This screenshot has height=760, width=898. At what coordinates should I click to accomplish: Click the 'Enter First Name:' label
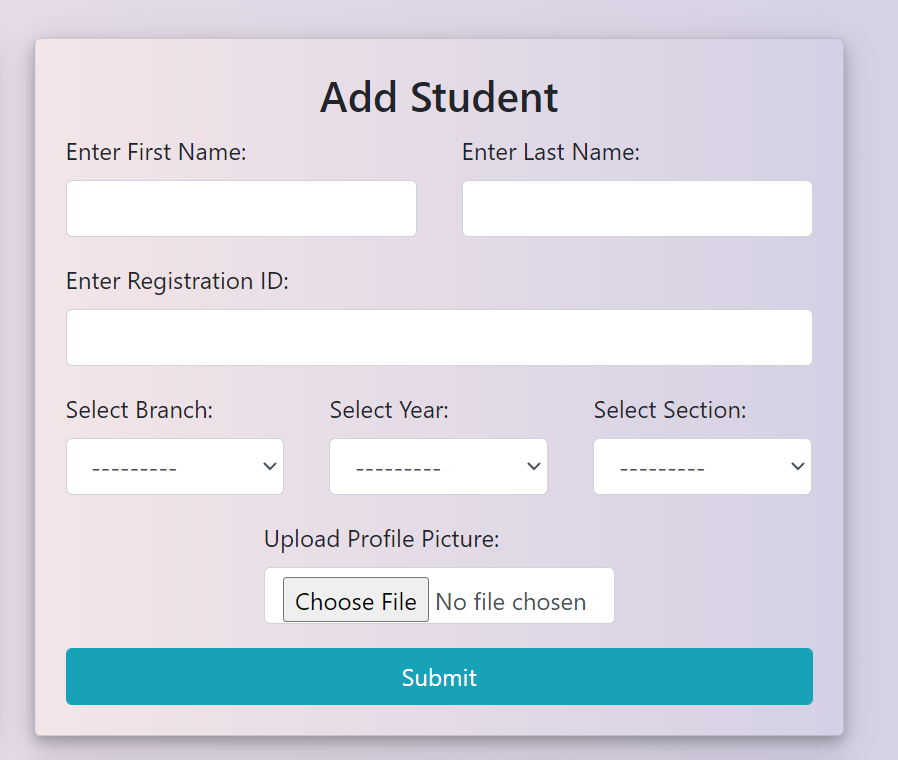[x=156, y=152]
